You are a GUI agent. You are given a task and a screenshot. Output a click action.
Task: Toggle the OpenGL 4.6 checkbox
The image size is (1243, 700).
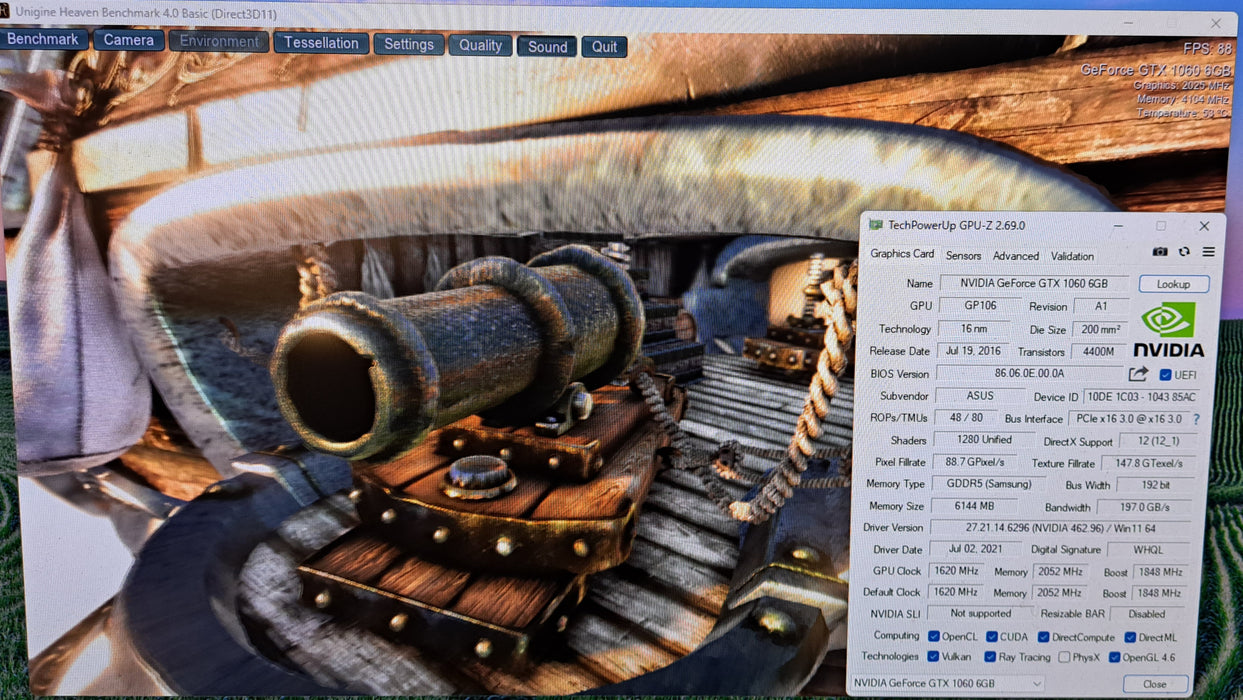click(x=1114, y=658)
